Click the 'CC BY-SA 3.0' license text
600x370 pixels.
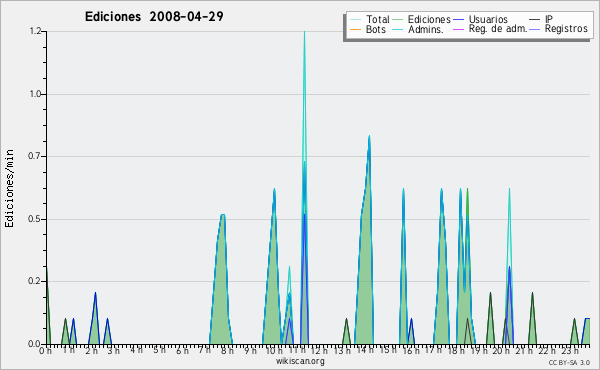[569, 363]
